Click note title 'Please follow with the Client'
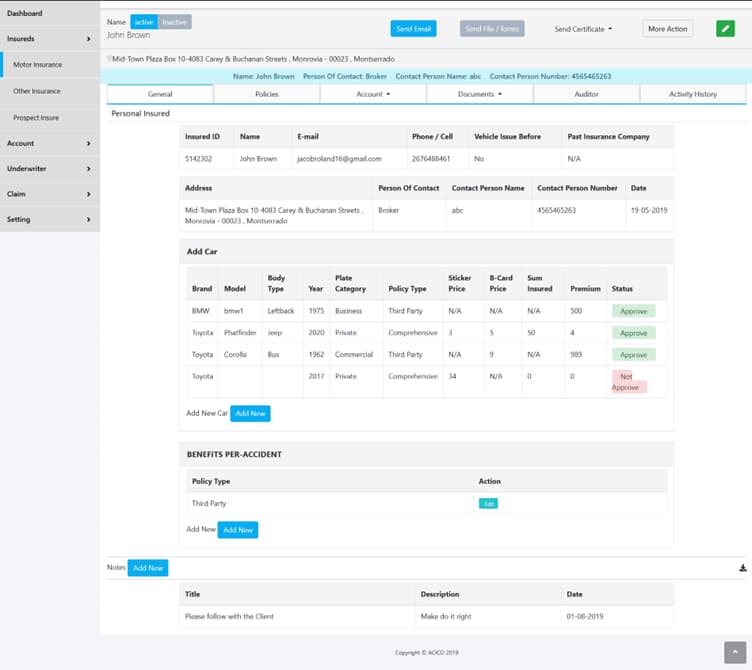Viewport: 752px width, 670px height. (x=229, y=616)
